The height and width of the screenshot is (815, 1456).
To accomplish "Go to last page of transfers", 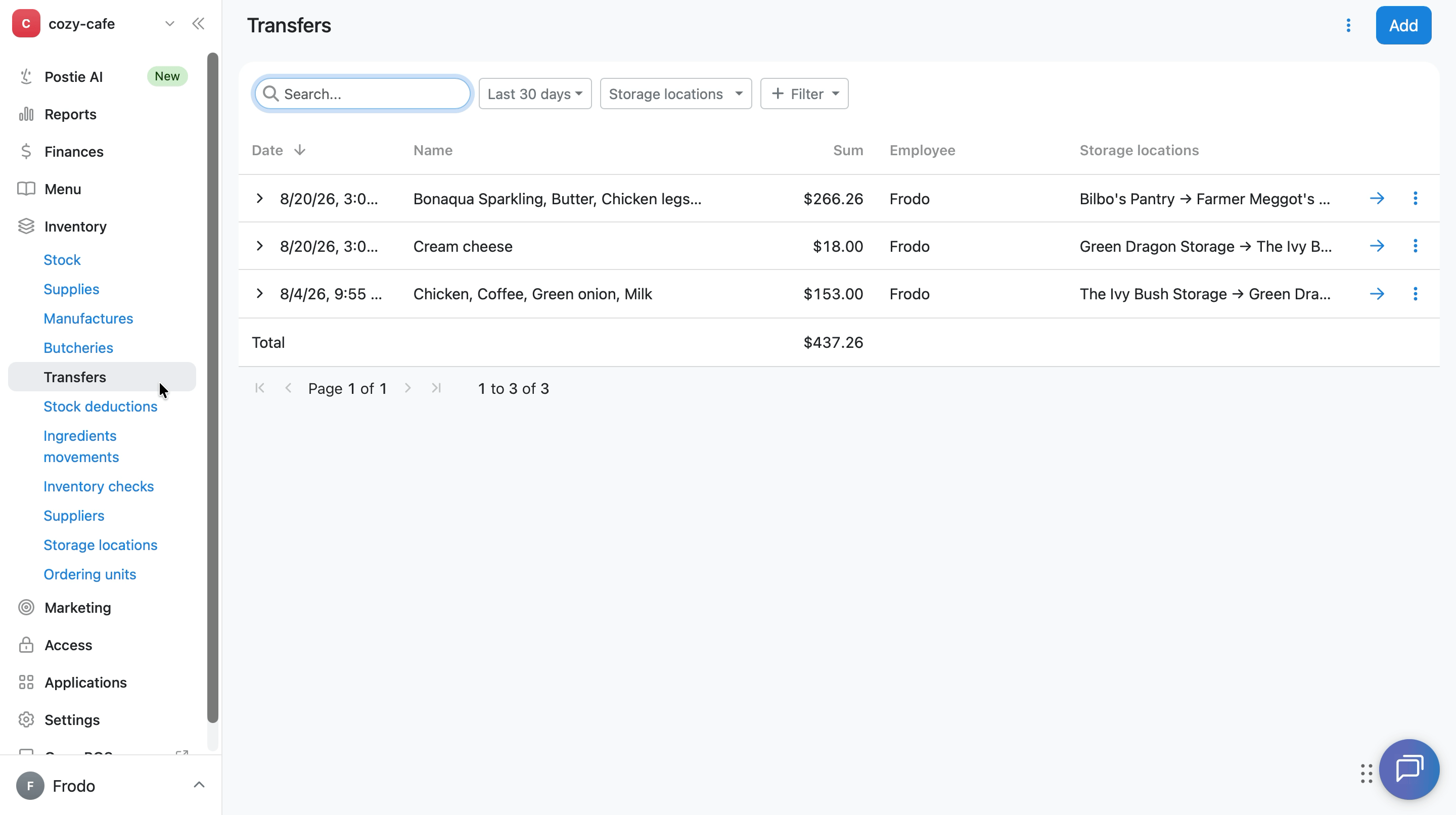I will coord(436,388).
